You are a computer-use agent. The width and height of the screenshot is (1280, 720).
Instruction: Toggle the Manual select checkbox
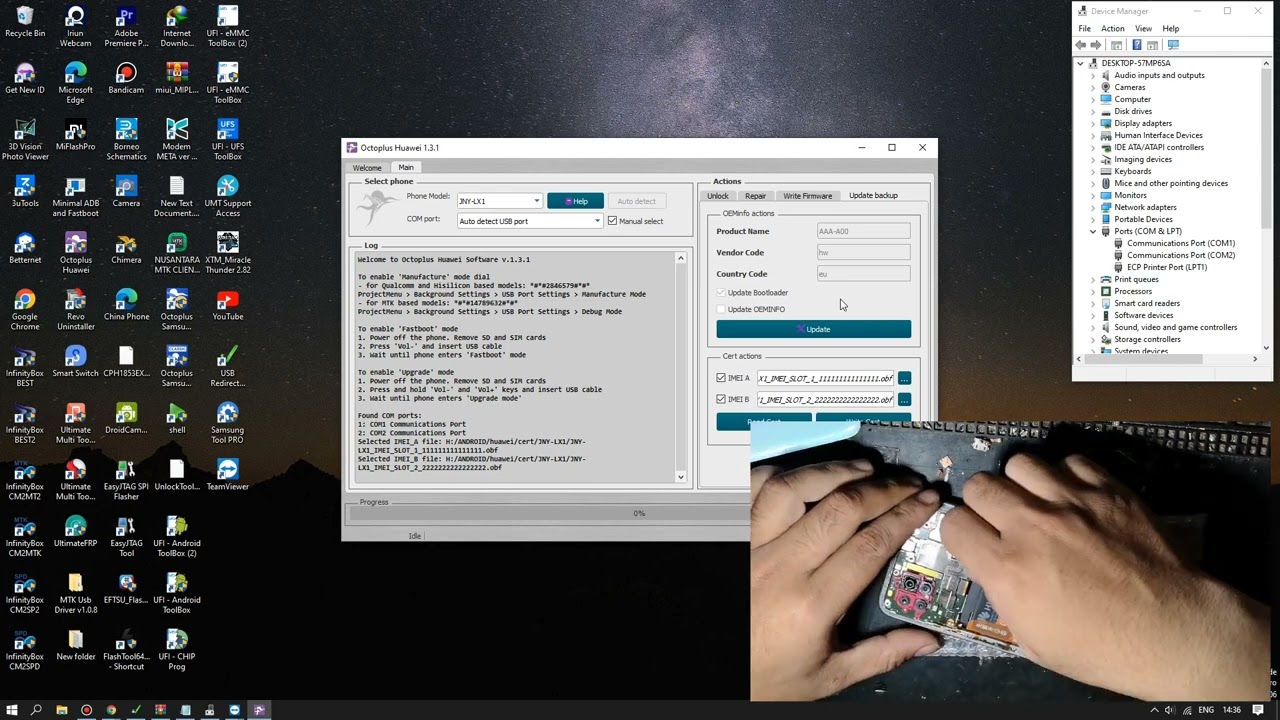(612, 221)
